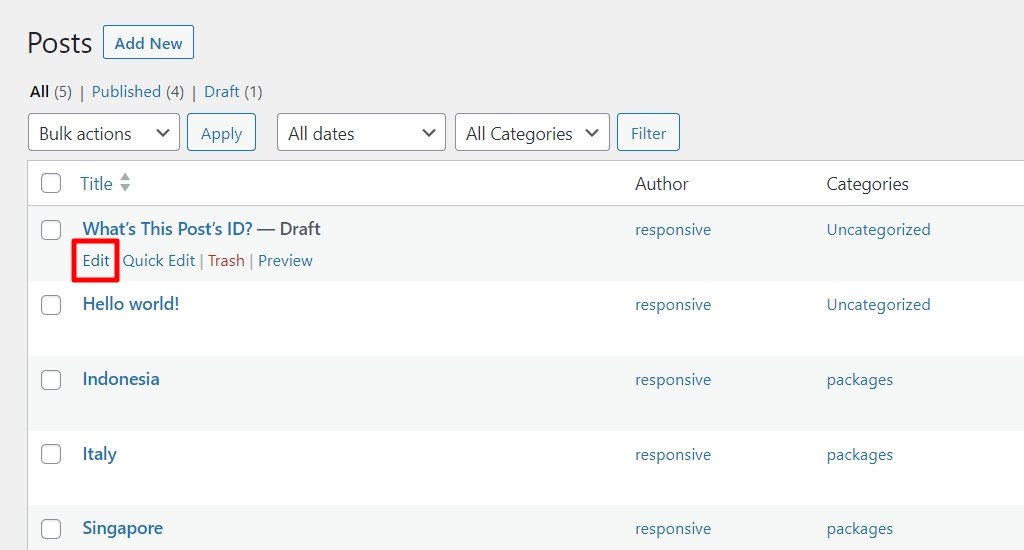This screenshot has width=1024, height=550.
Task: Open the Bulk actions dropdown
Action: click(x=104, y=133)
